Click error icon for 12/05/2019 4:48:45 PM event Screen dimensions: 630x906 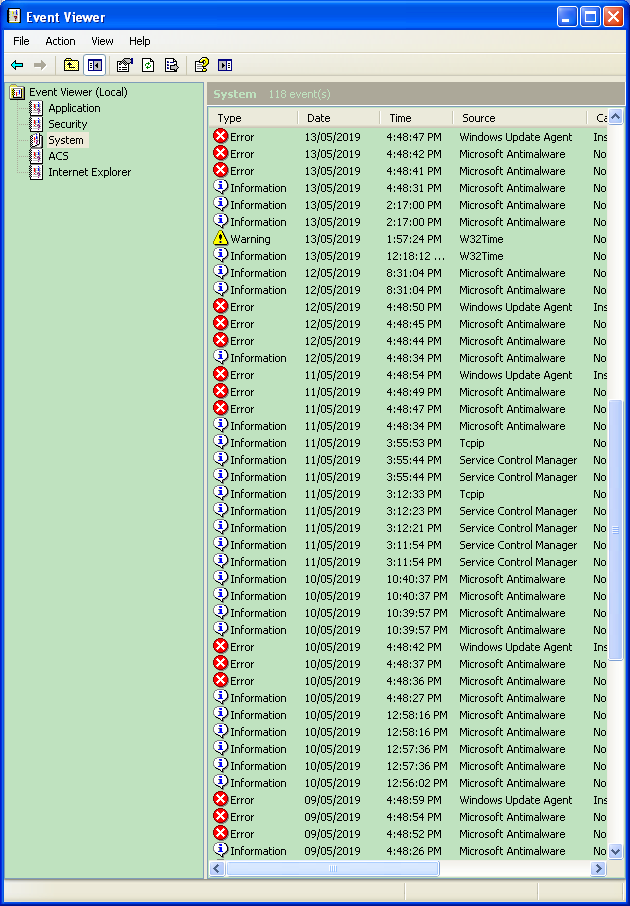(220, 324)
